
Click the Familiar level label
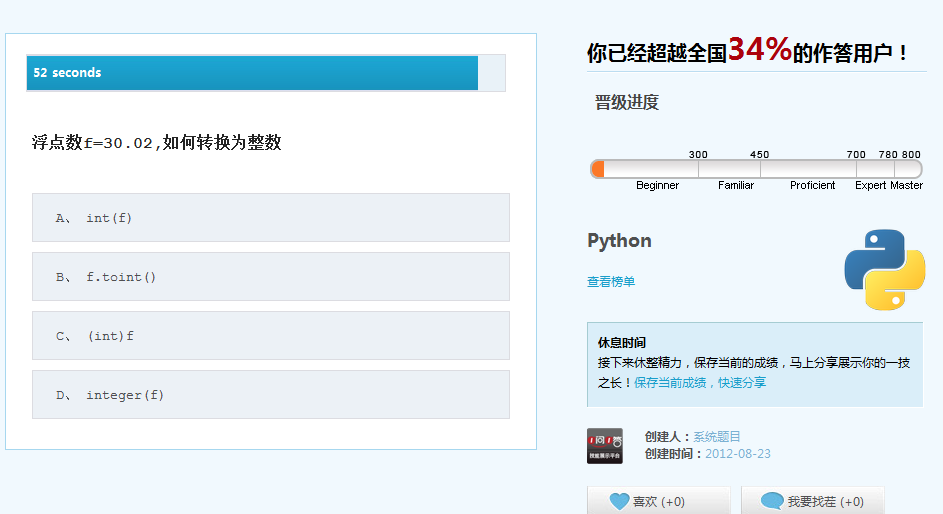[x=736, y=185]
